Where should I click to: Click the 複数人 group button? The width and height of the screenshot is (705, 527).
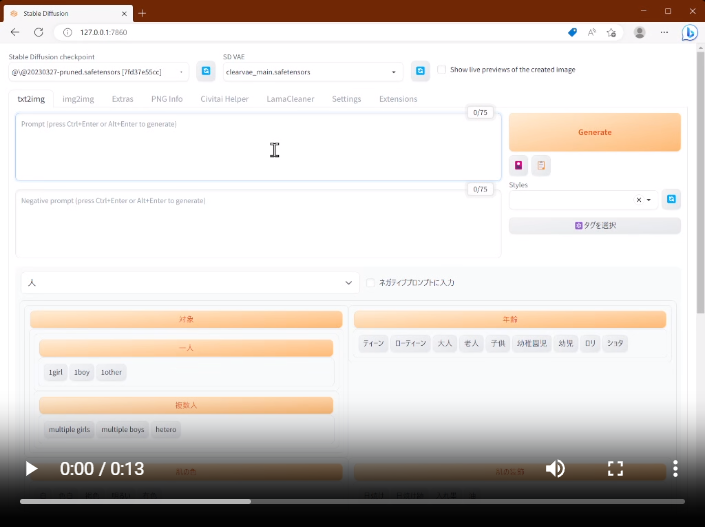point(186,405)
